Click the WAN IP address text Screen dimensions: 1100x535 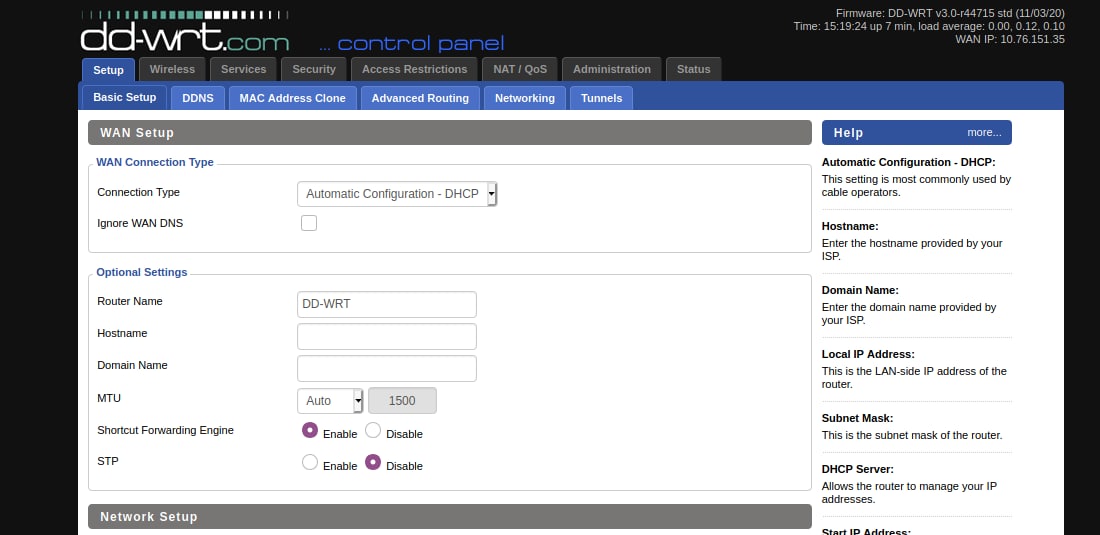(x=1010, y=39)
